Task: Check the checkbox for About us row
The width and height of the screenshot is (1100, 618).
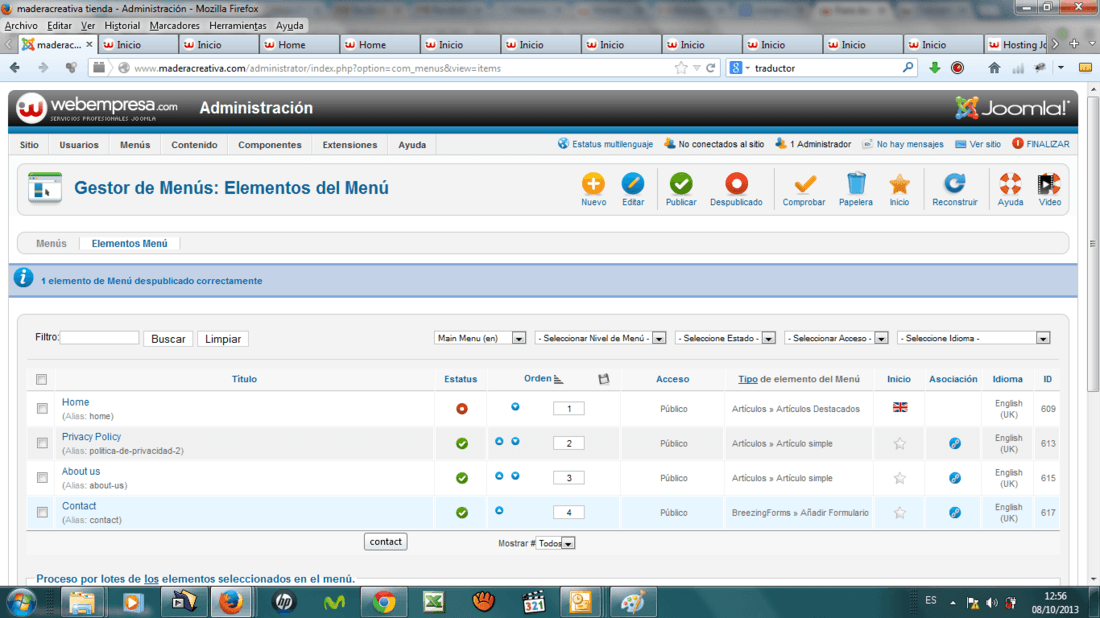Action: pos(42,478)
